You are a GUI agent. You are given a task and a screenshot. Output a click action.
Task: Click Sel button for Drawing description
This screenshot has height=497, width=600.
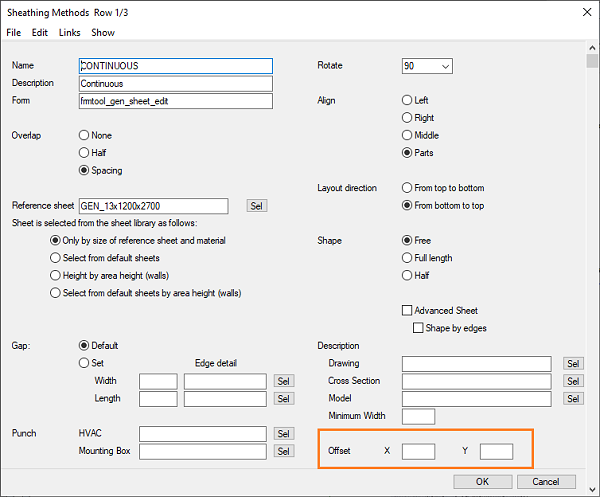click(573, 364)
